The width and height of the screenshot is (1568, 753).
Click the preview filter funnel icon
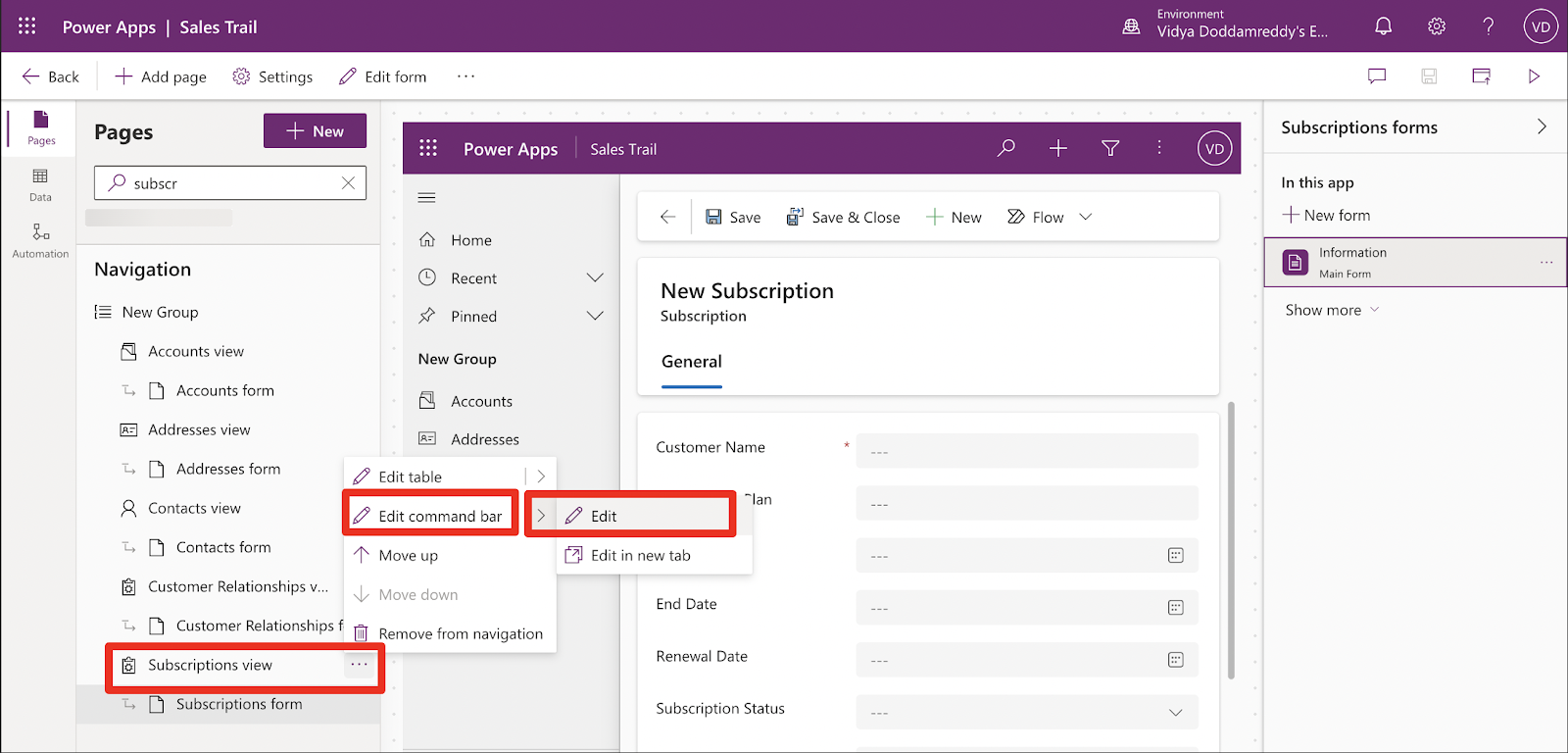tap(1109, 148)
